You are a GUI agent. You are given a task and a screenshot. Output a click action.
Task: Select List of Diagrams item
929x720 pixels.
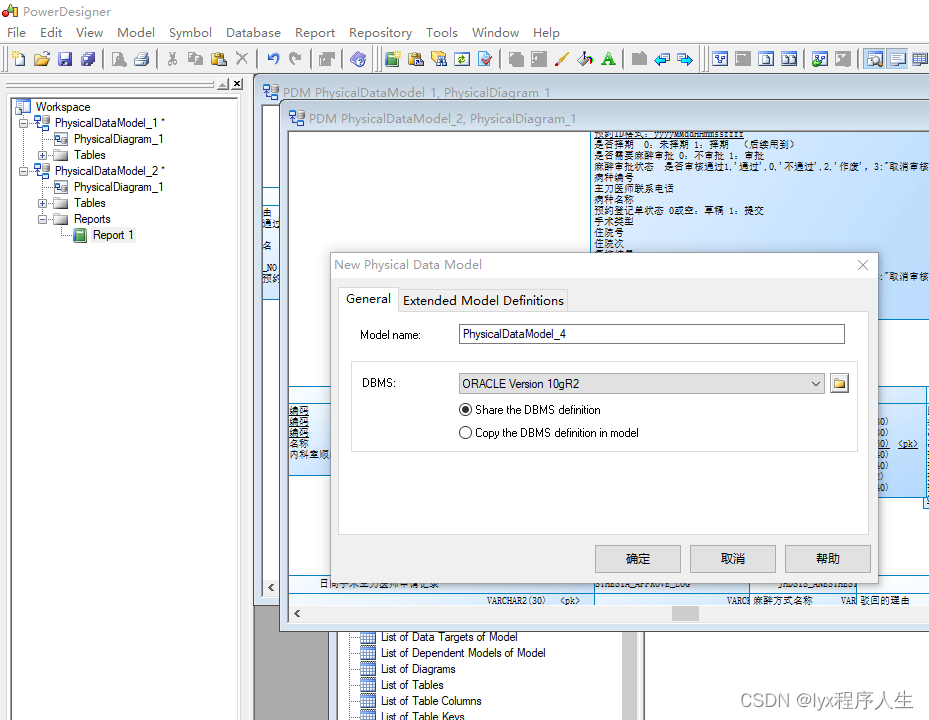(418, 669)
